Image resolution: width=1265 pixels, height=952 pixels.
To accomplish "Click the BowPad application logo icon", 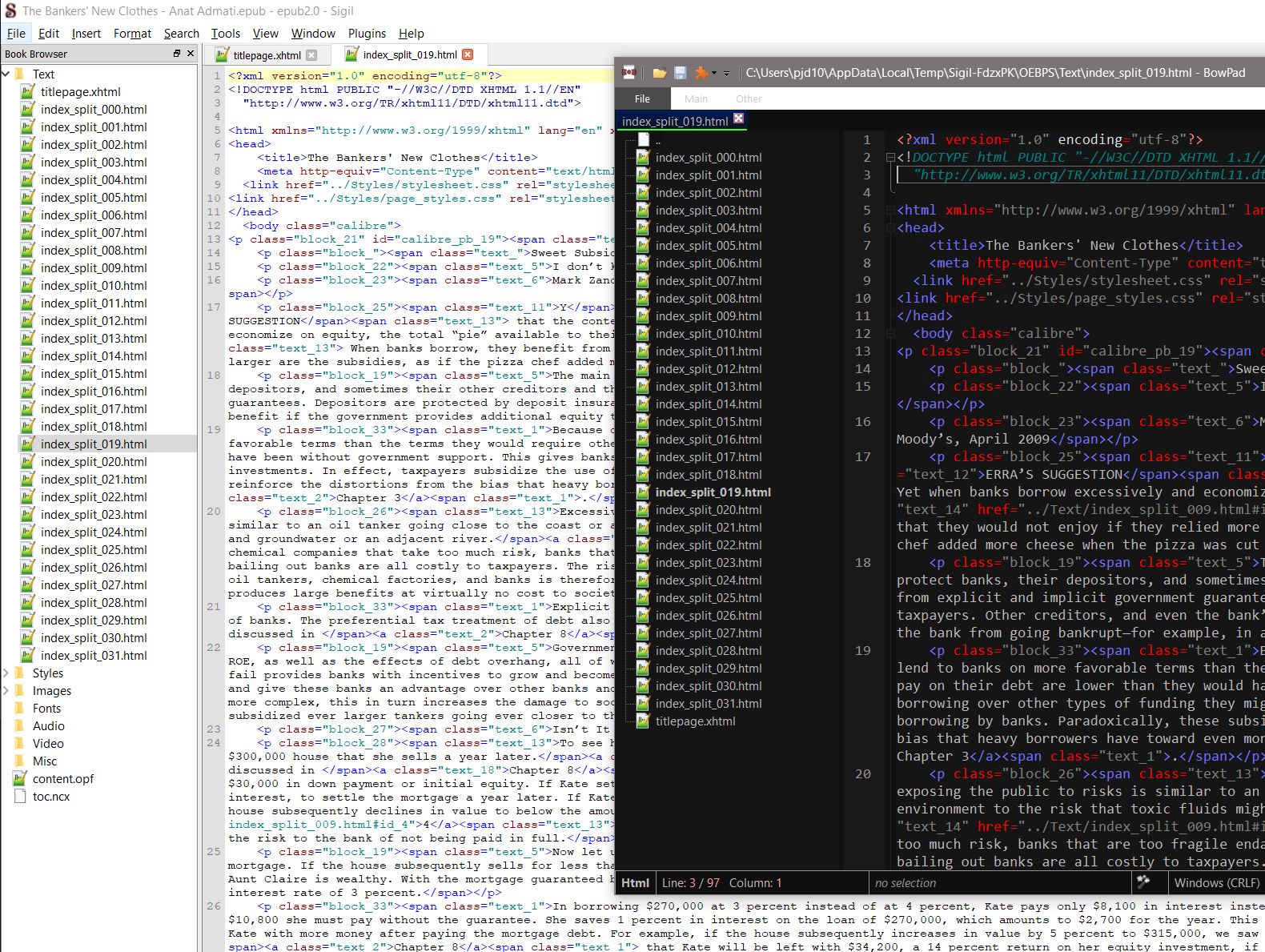I will 629,73.
